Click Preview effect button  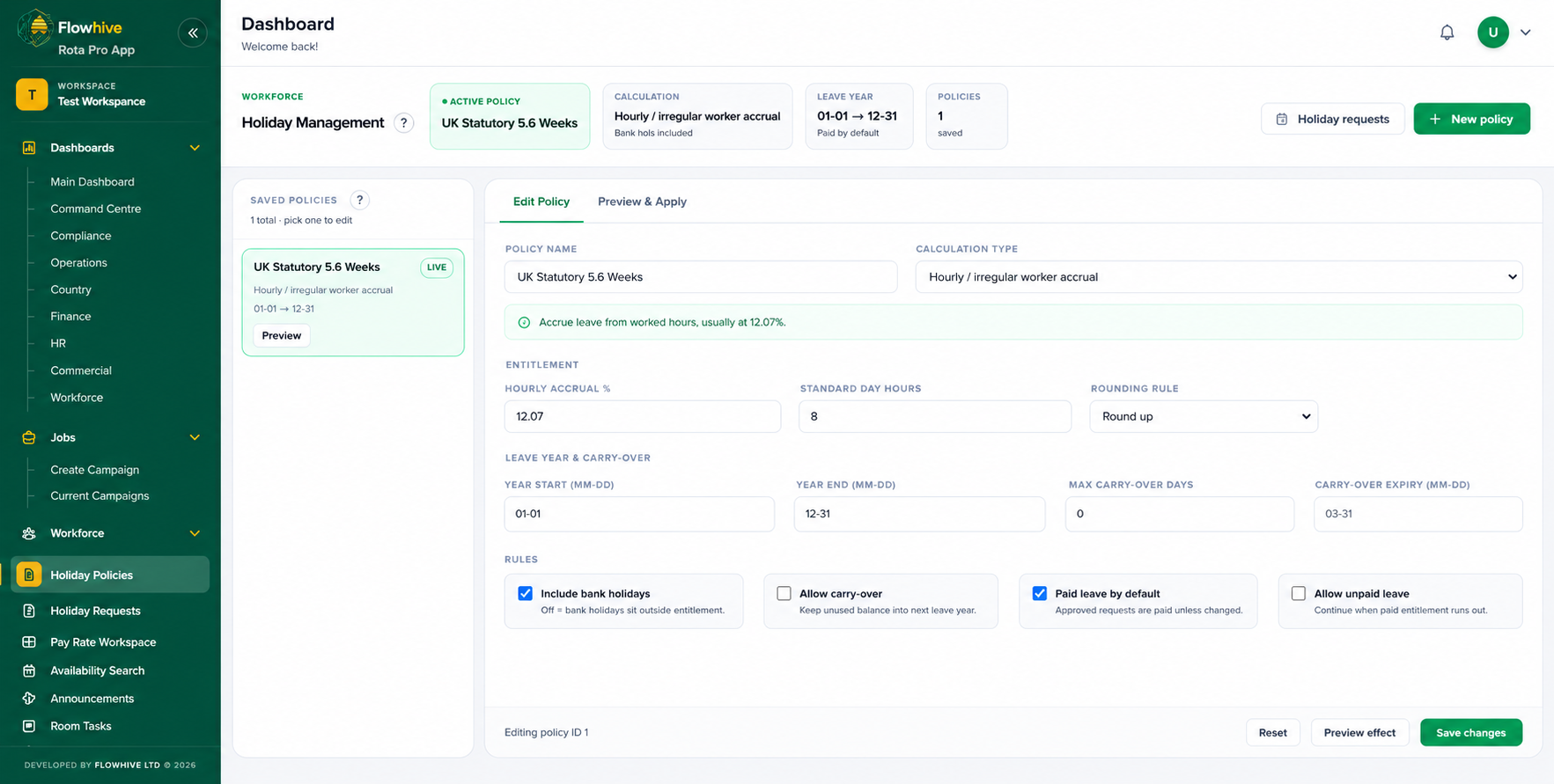pyautogui.click(x=1359, y=732)
